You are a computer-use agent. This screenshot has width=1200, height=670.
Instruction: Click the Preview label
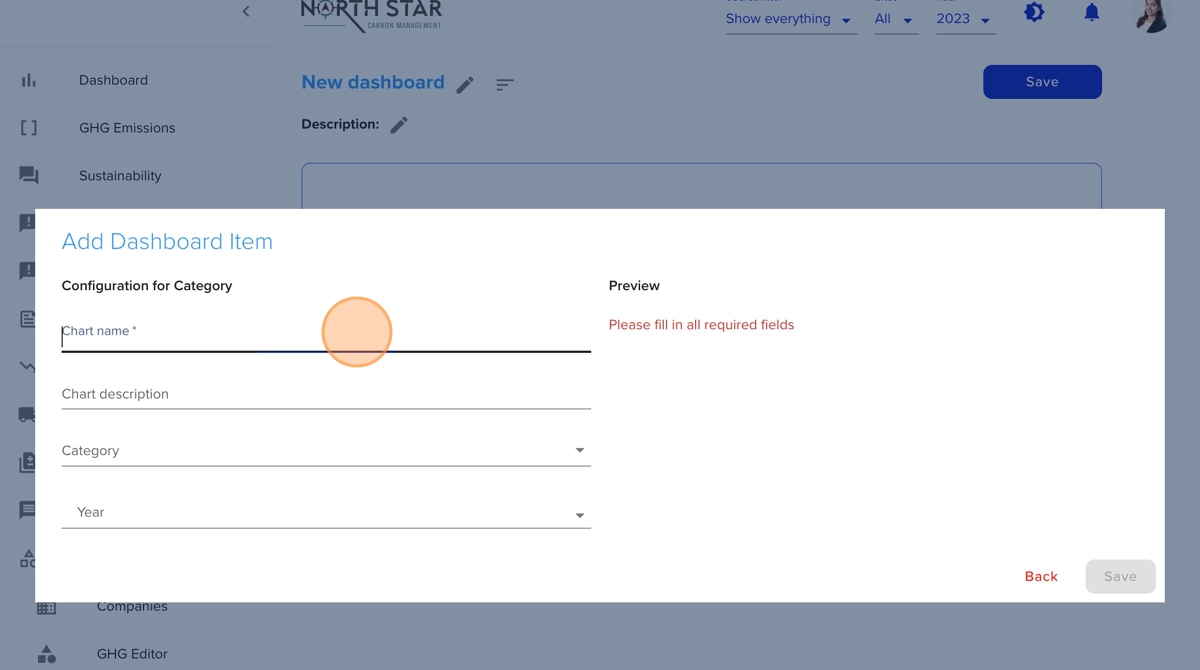pos(634,286)
